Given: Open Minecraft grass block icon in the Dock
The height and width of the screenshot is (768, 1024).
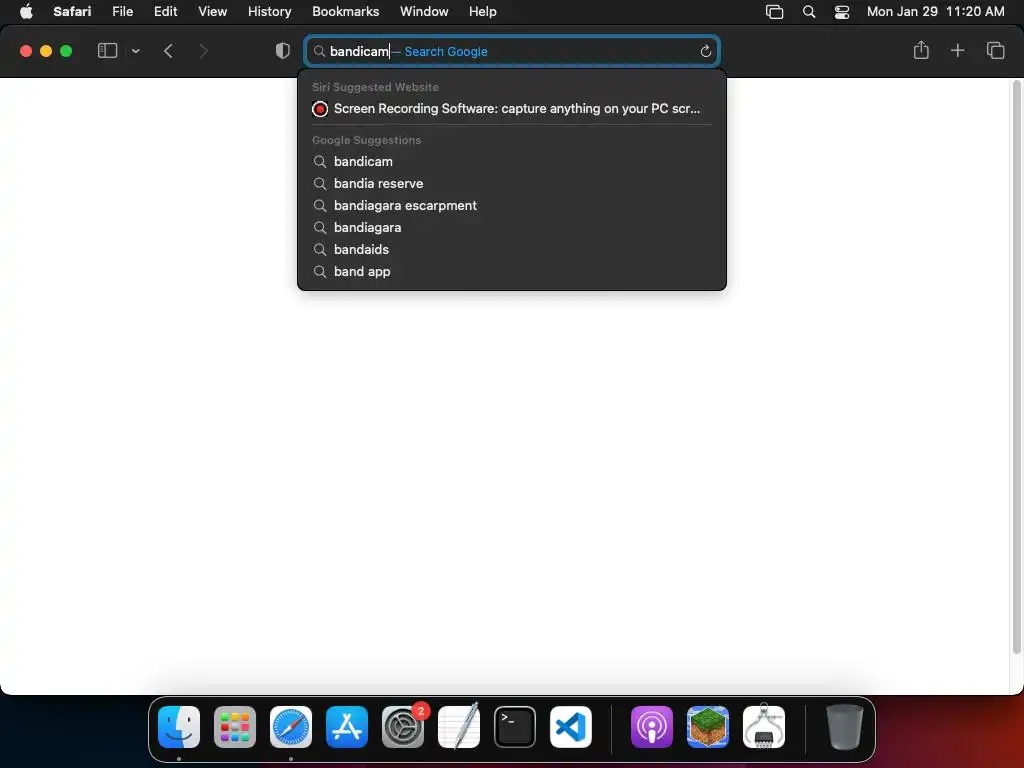Looking at the screenshot, I should pyautogui.click(x=708, y=727).
